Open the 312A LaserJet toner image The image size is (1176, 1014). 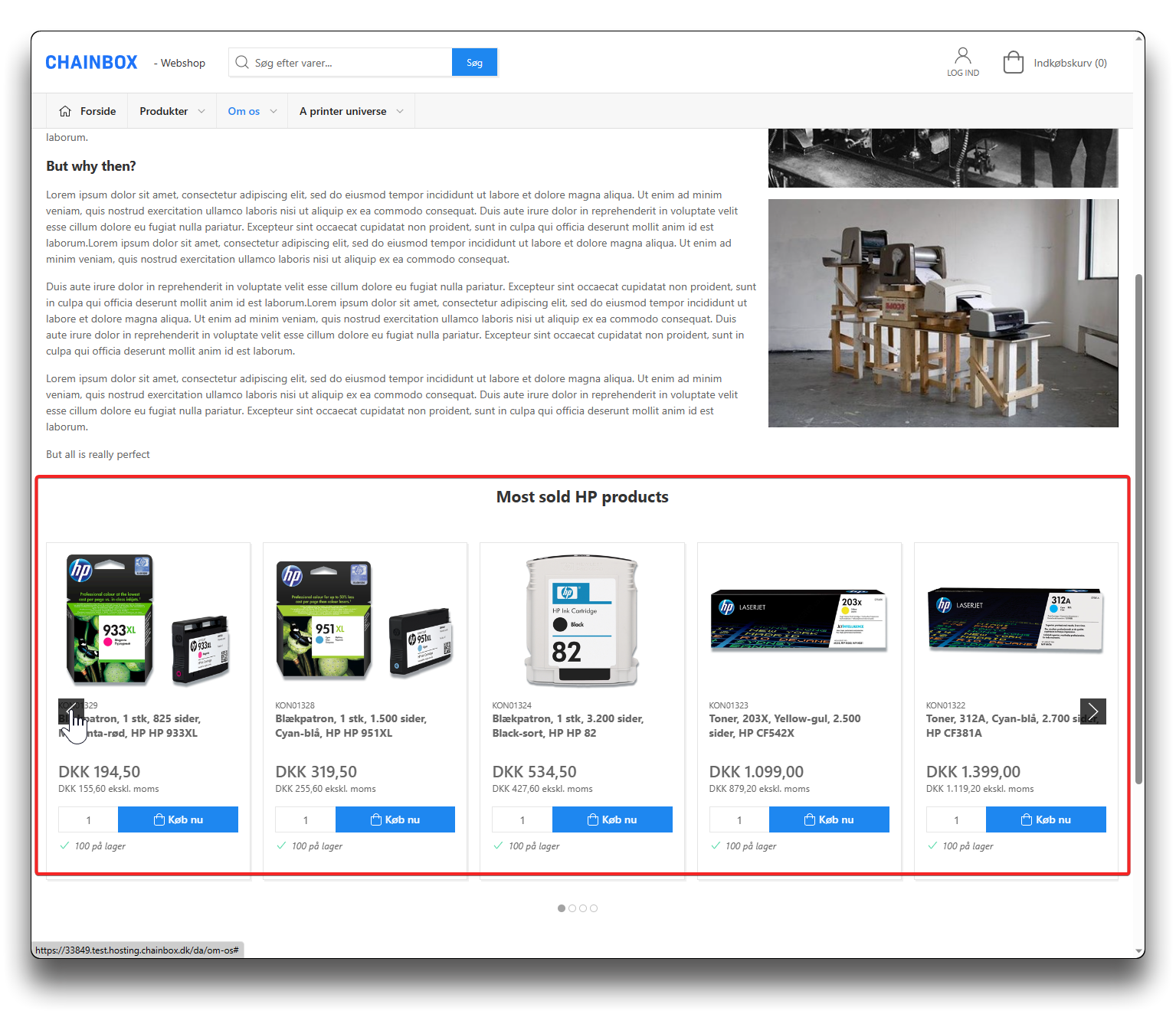1016,620
